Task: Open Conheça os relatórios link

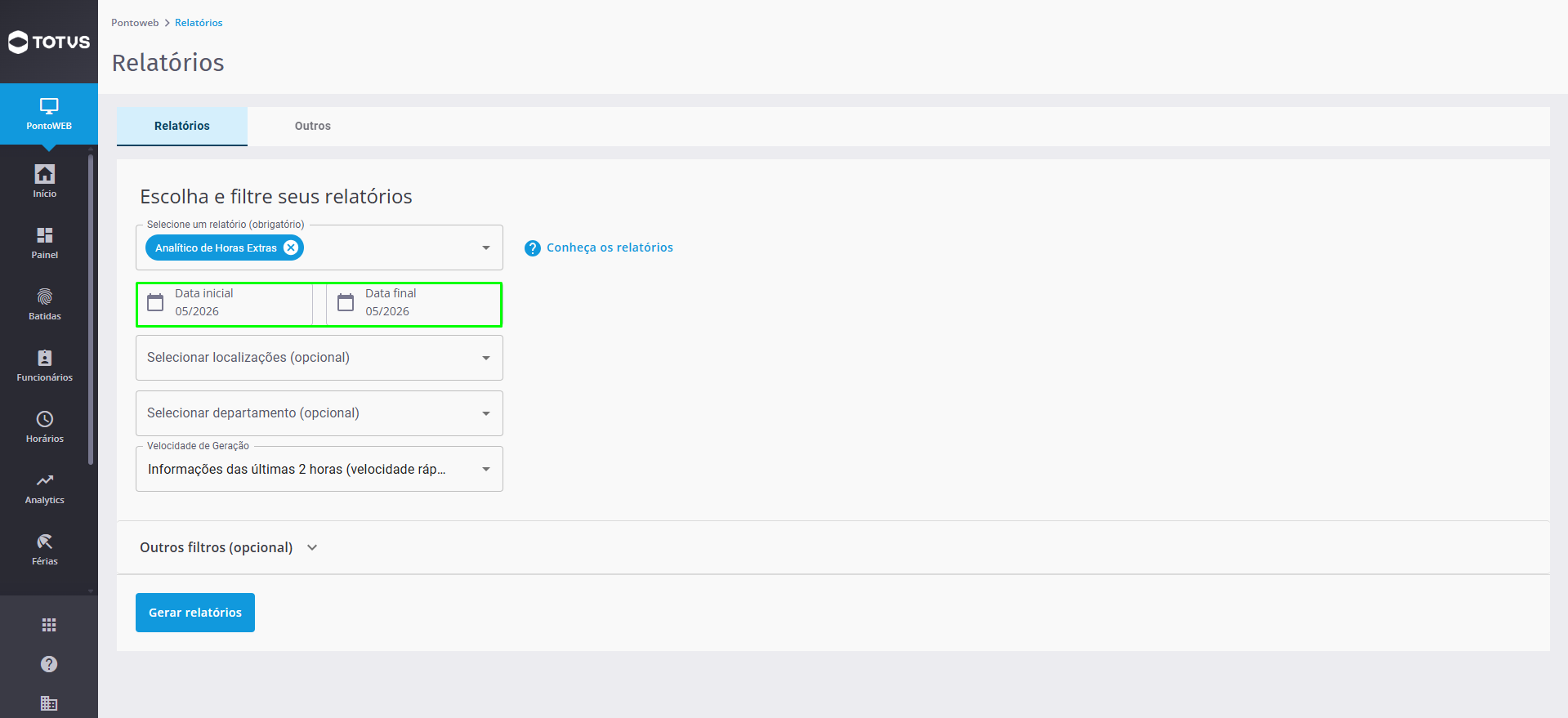Action: tap(610, 248)
